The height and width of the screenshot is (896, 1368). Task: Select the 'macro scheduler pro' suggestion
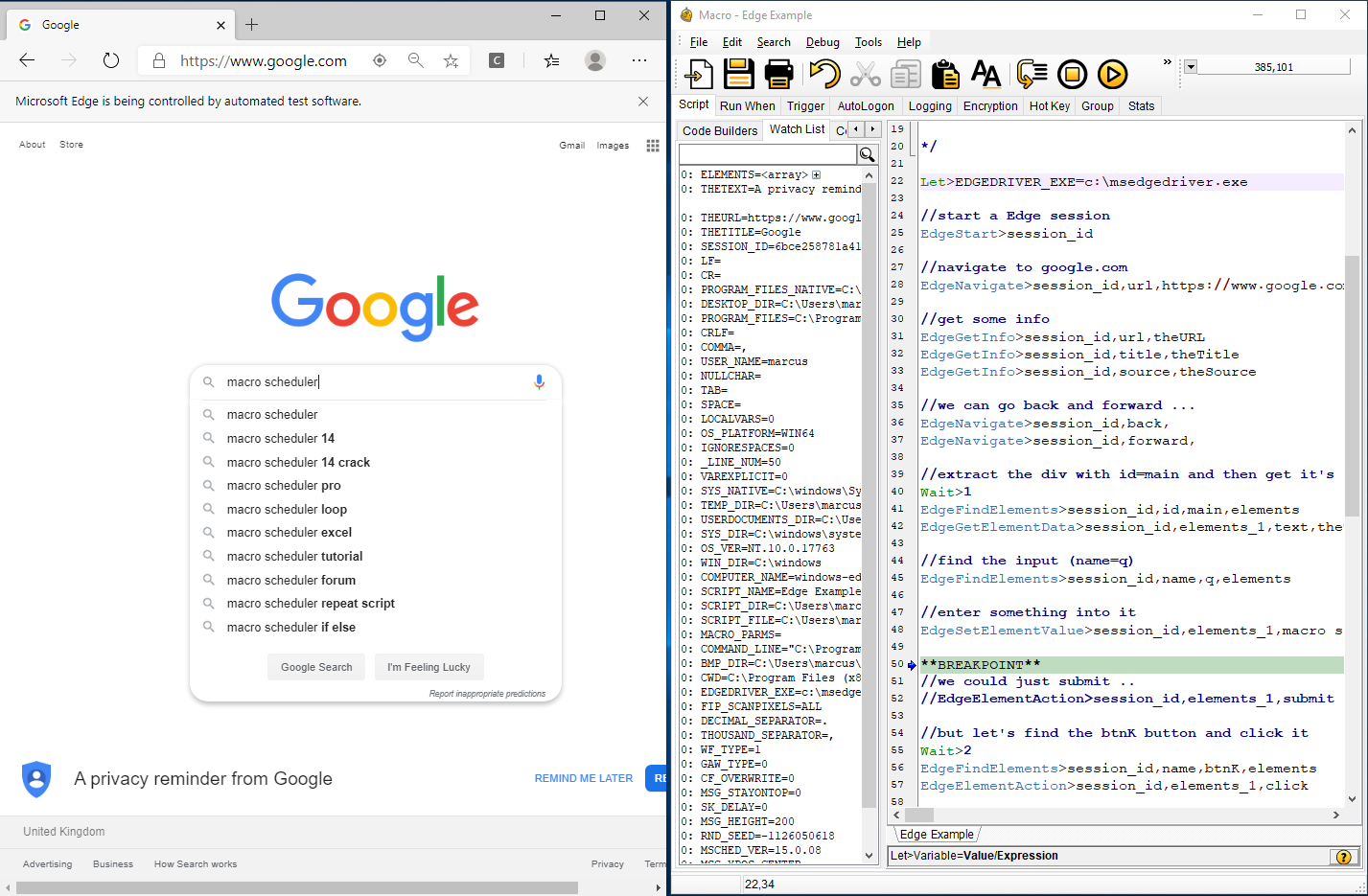pos(284,486)
